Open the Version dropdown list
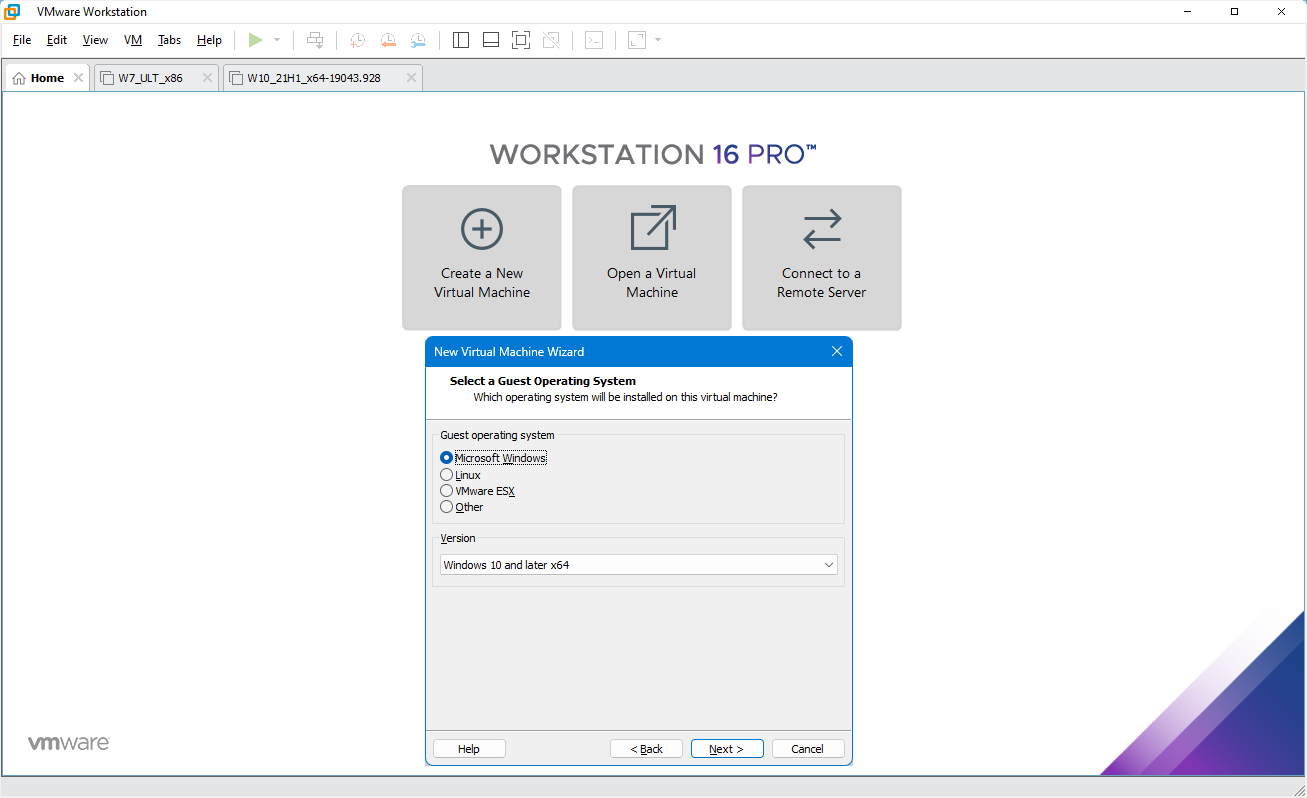Viewport: 1307px width, 798px height. pos(639,565)
